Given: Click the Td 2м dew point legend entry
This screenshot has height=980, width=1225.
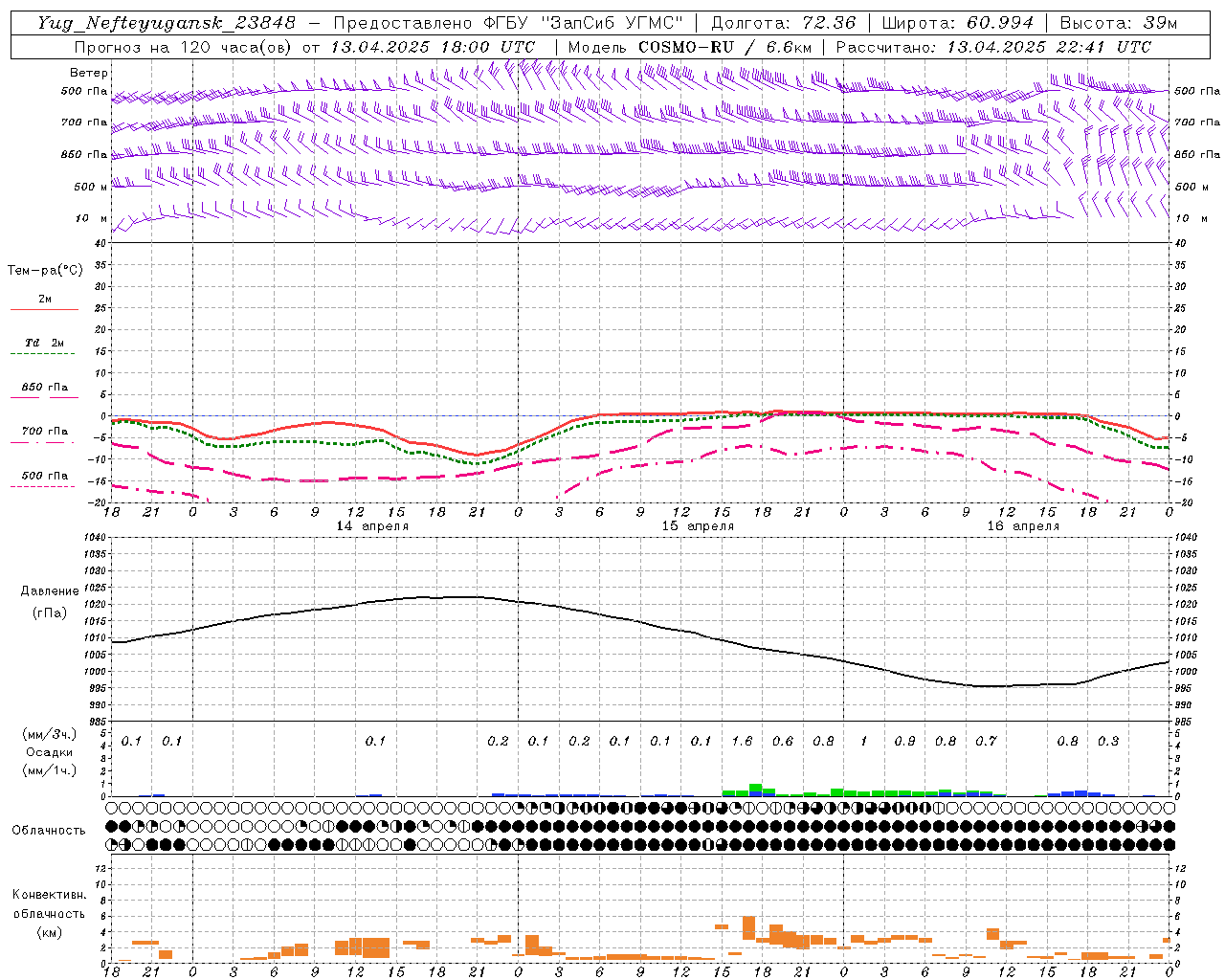Looking at the screenshot, I should pos(45,343).
